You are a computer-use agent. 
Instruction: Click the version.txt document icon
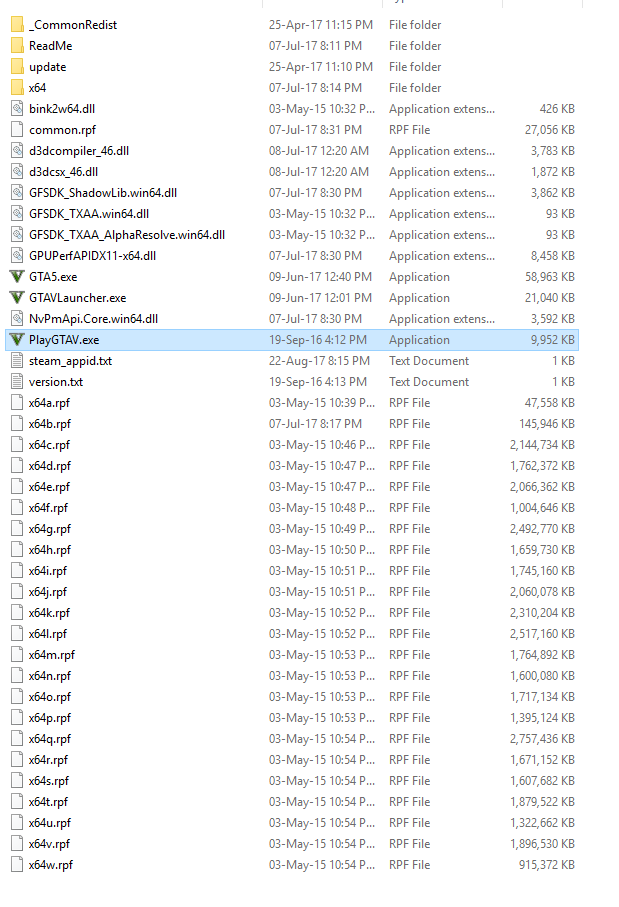tap(17, 382)
